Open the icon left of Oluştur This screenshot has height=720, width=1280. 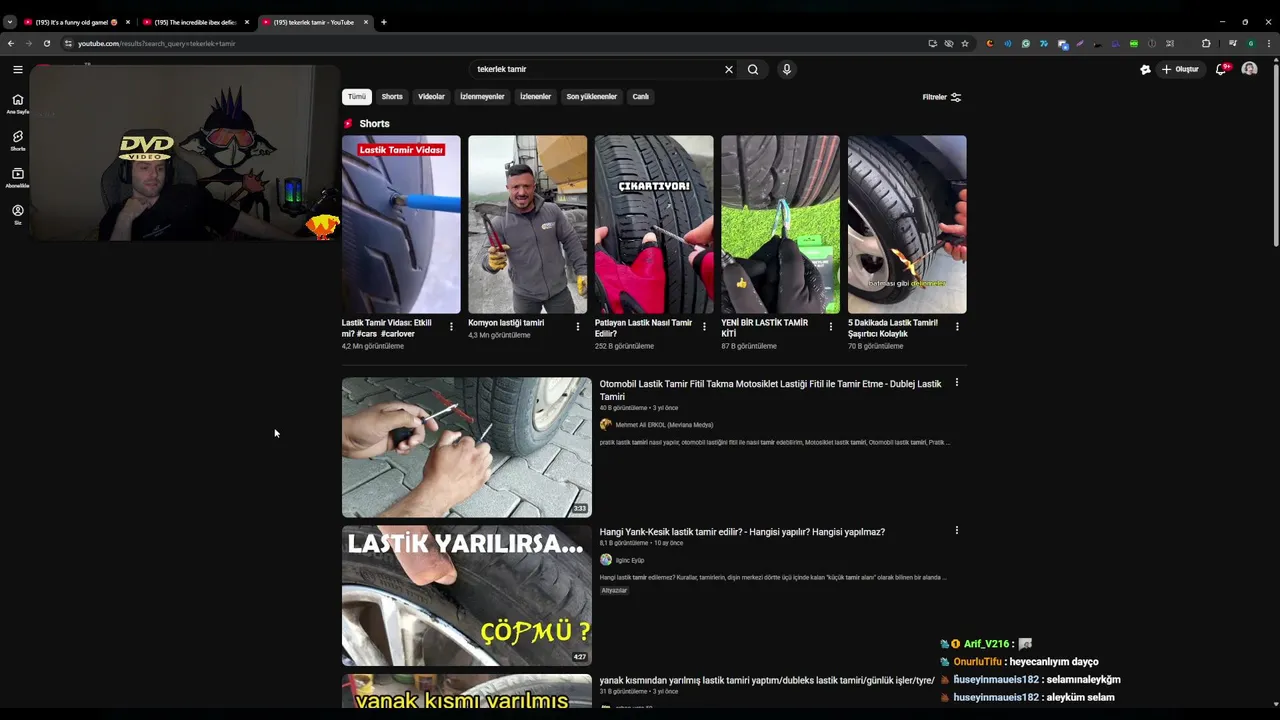pyautogui.click(x=1145, y=69)
